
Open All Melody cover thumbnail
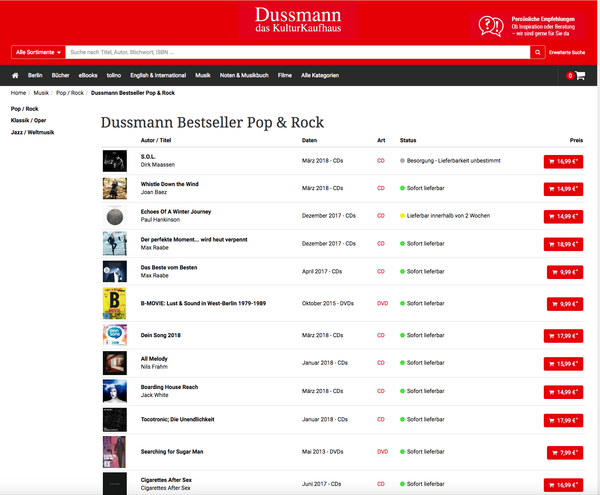(114, 363)
